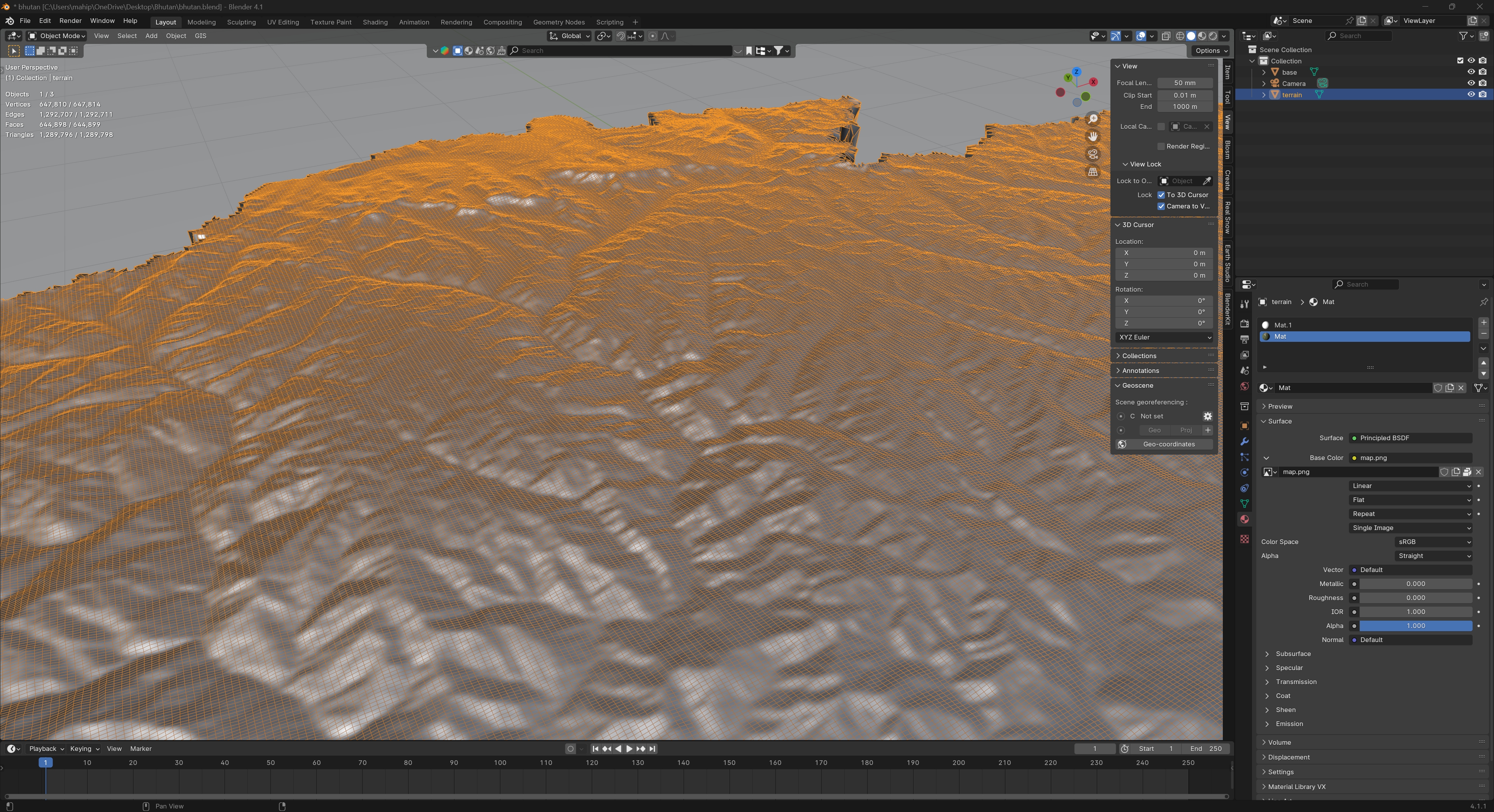Switch orthographic/perspective grid gizmo icon
The height and width of the screenshot is (812, 1494).
coord(1092,172)
